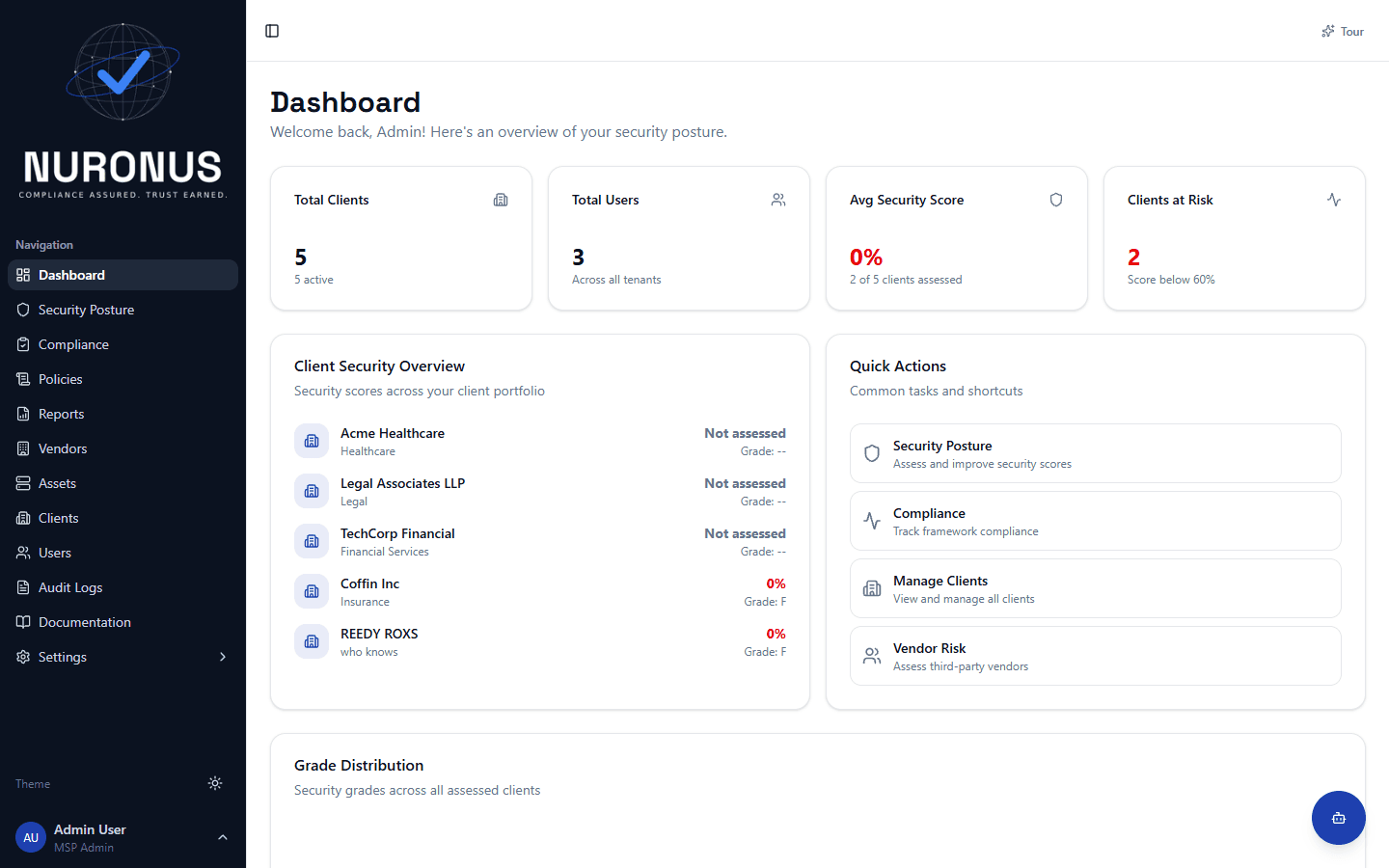Click shield icon on Avg Security Score card

tap(1056, 200)
